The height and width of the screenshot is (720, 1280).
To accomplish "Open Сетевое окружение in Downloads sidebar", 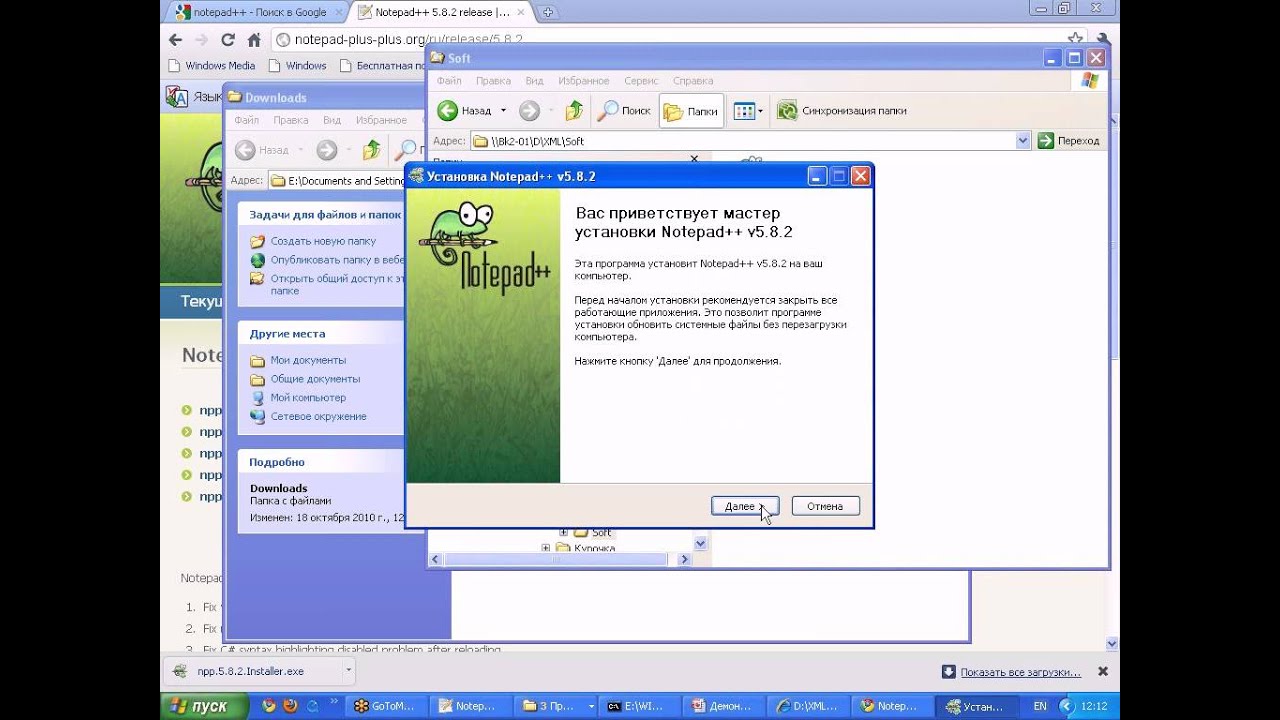I will coord(318,416).
